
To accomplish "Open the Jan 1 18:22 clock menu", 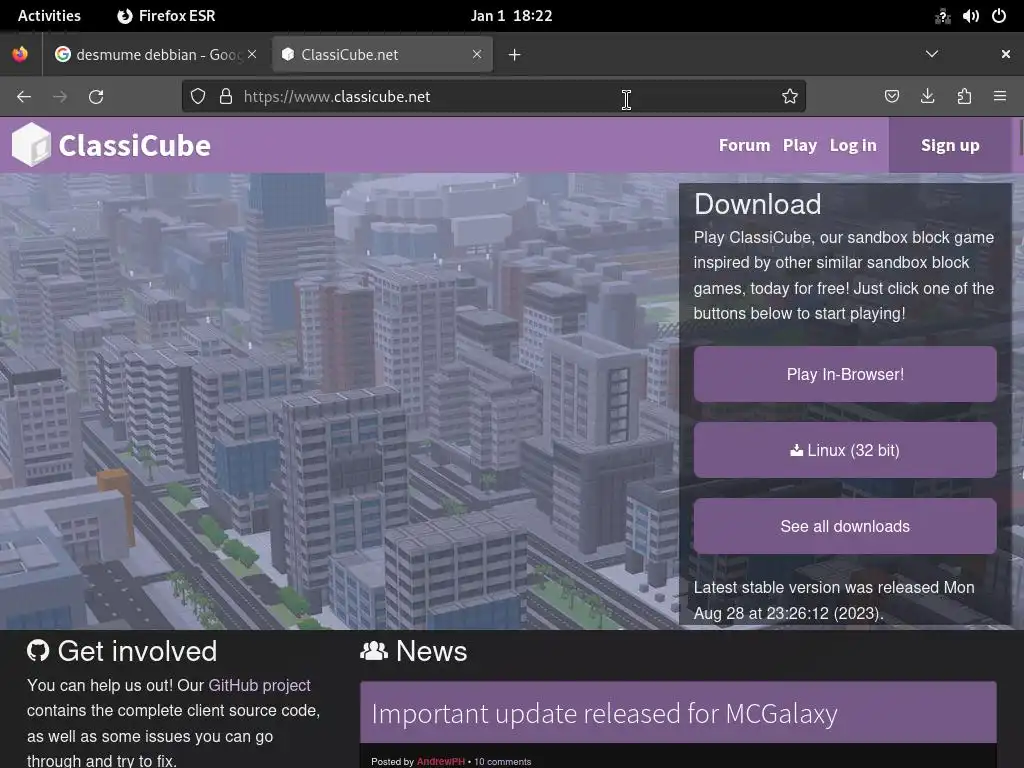I will pos(511,16).
